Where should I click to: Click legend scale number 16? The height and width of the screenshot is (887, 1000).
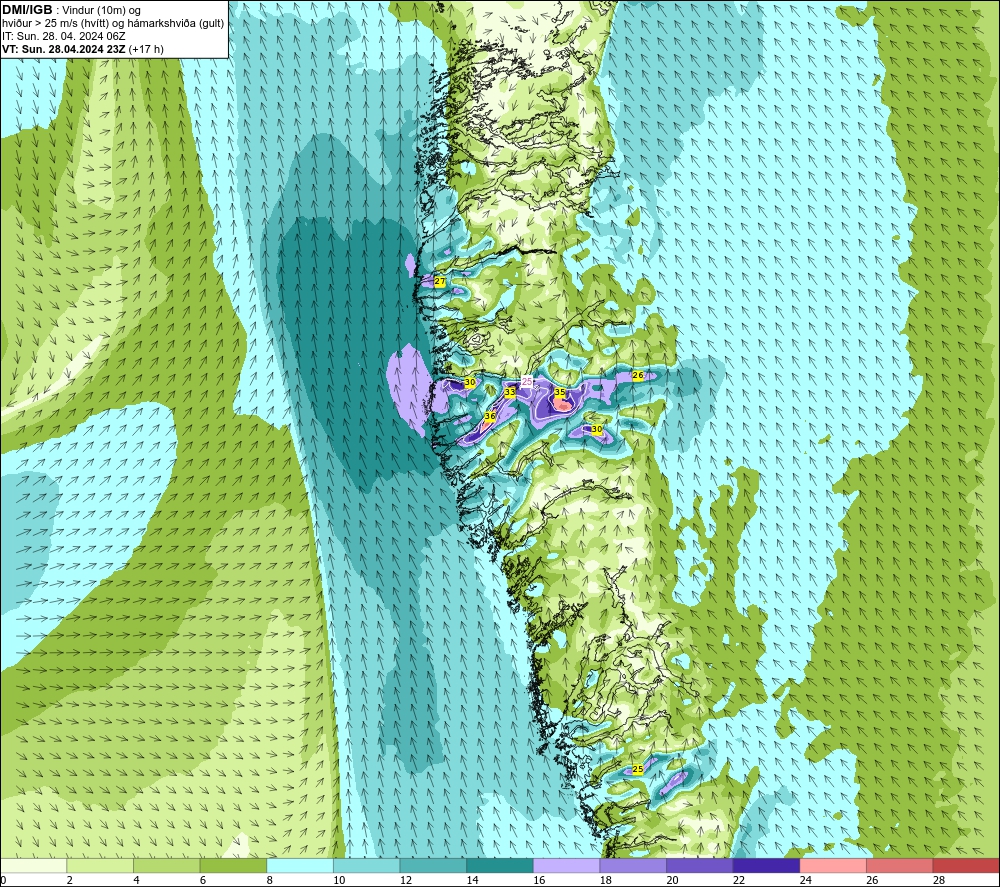coord(539,880)
